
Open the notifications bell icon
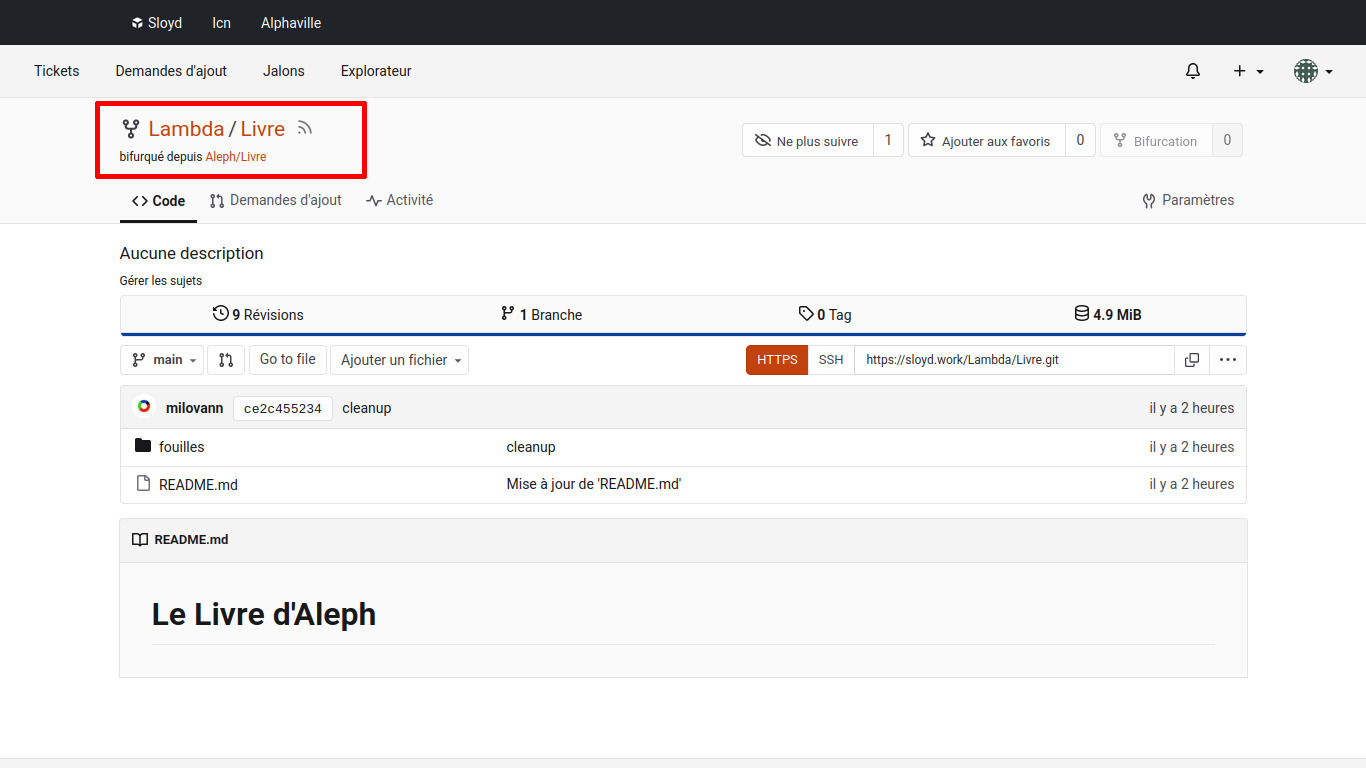(1192, 71)
